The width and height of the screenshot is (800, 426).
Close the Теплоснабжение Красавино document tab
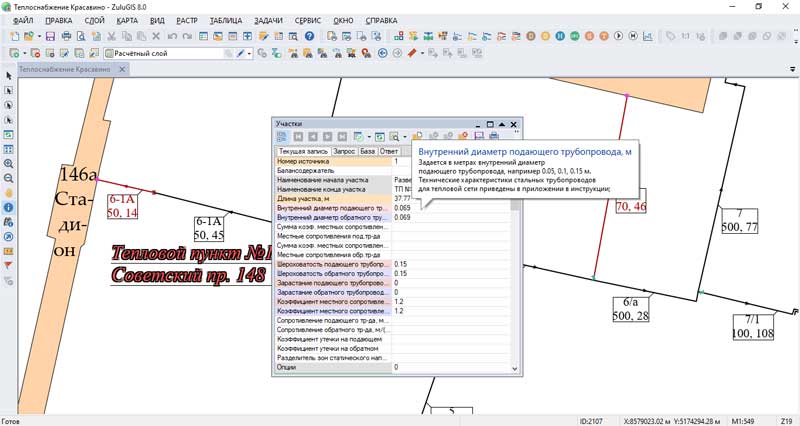(121, 71)
